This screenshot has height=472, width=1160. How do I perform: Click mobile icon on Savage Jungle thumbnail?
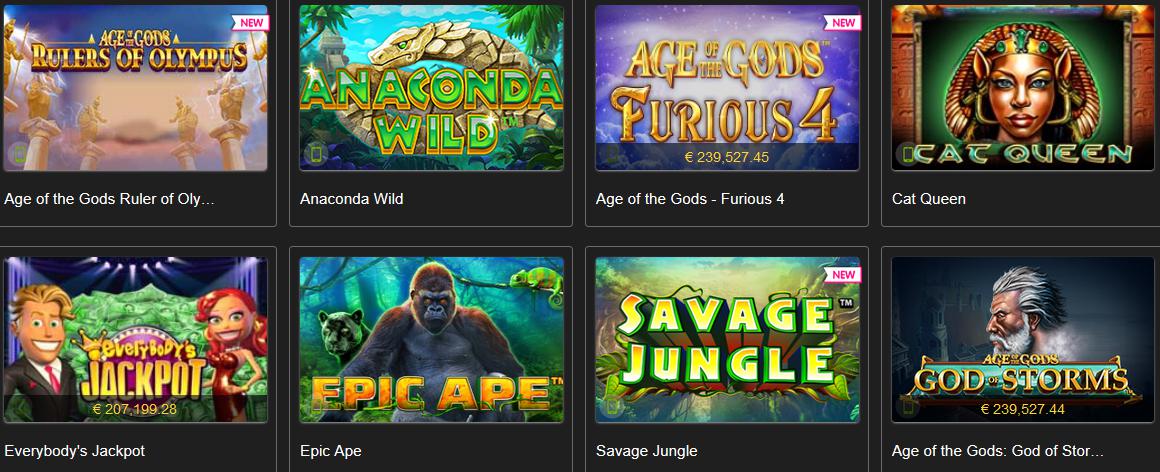[611, 406]
